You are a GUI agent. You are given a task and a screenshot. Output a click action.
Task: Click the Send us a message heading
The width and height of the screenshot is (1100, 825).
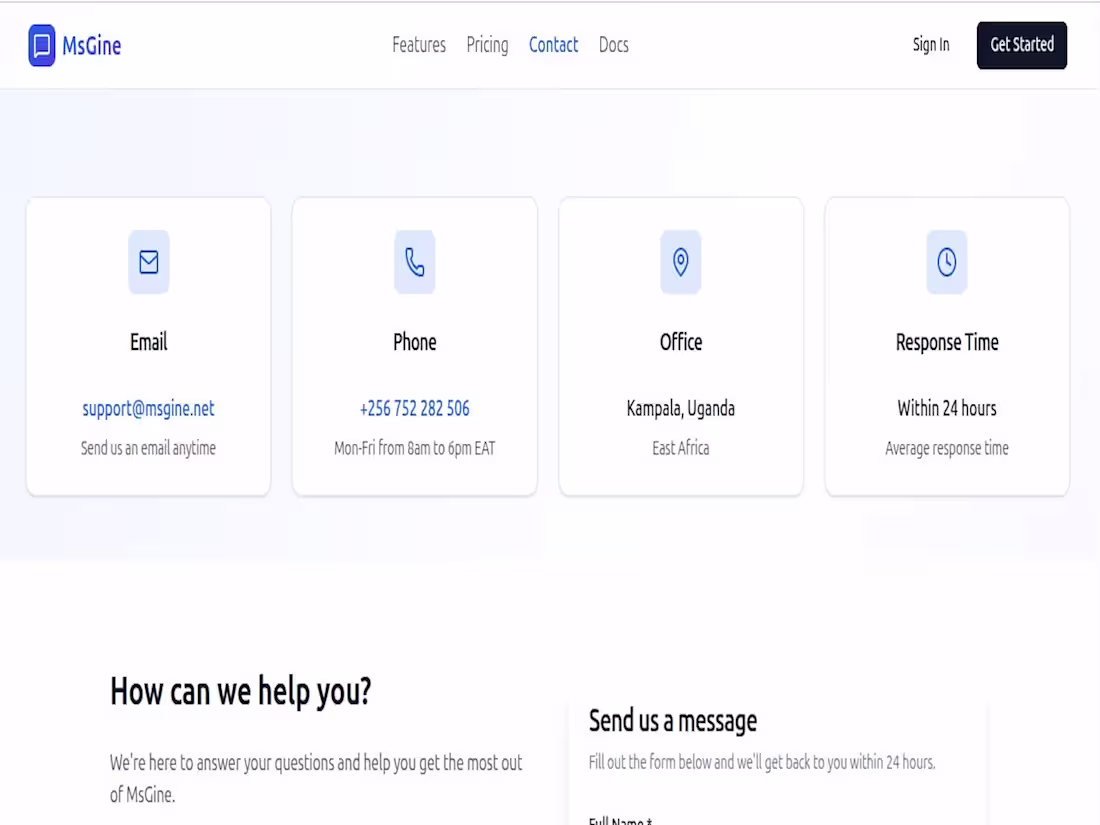(672, 721)
